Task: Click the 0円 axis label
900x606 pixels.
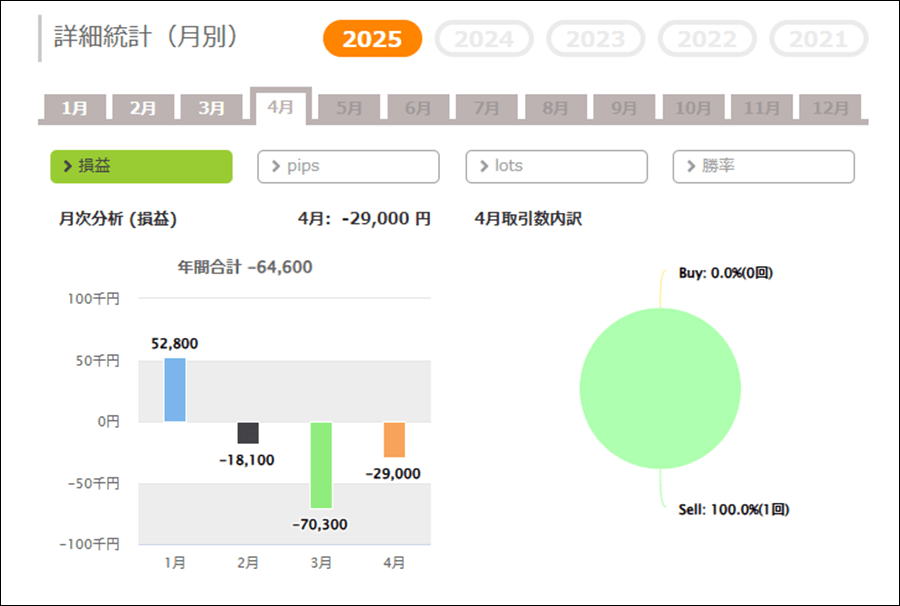Action: coord(108,422)
